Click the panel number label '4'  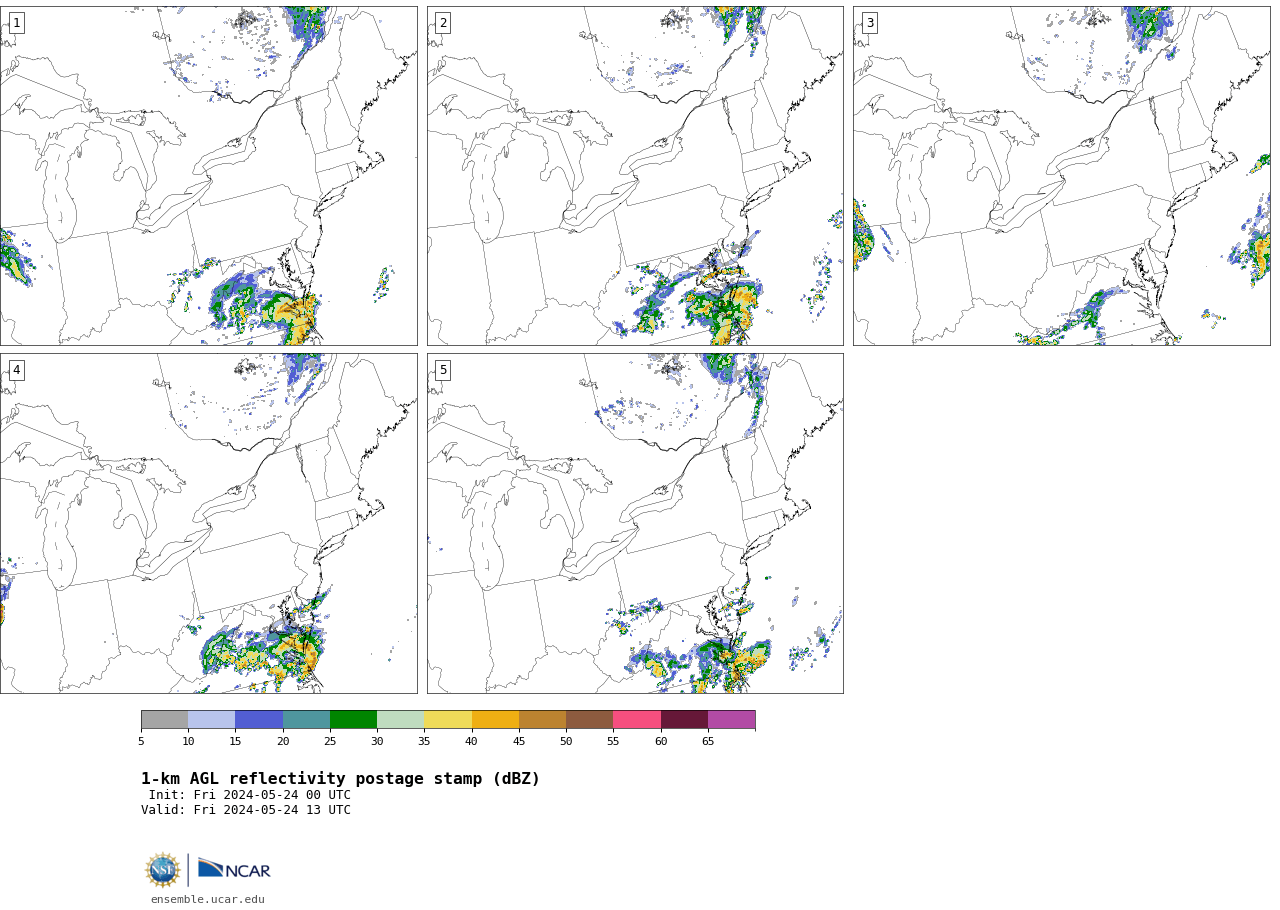tap(16, 370)
